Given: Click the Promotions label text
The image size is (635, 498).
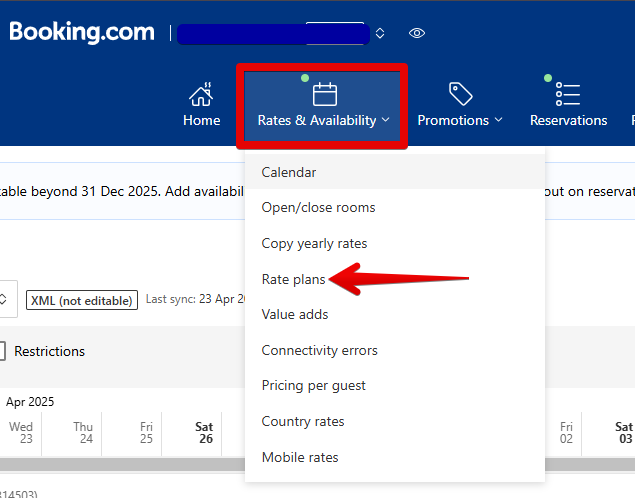Looking at the screenshot, I should [x=453, y=120].
